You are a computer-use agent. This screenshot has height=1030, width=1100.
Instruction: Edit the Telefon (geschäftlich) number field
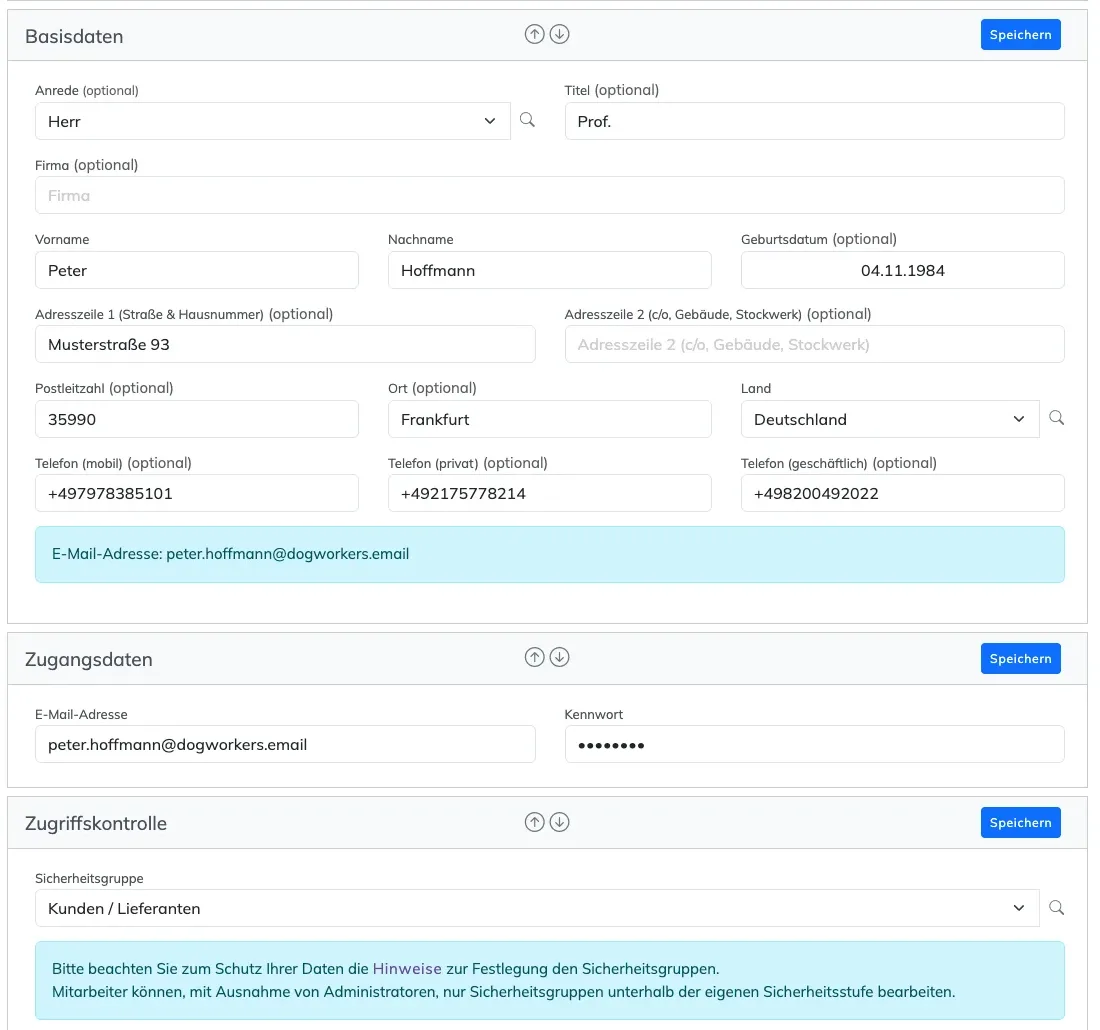903,493
